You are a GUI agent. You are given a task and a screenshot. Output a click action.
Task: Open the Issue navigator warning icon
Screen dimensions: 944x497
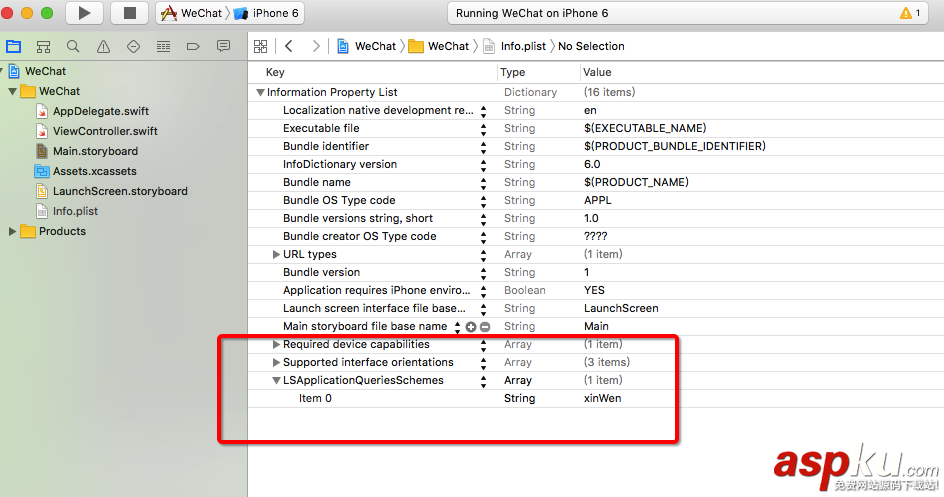[104, 46]
